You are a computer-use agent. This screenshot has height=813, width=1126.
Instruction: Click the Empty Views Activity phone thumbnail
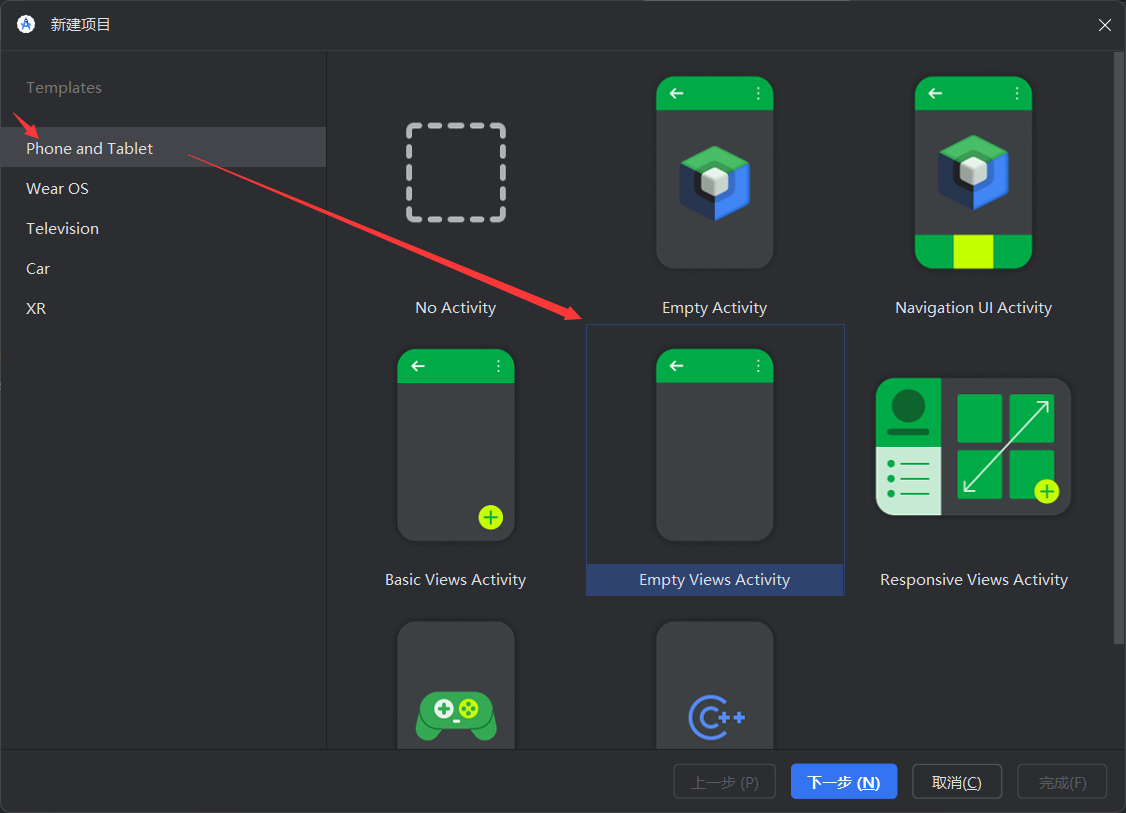coord(715,445)
